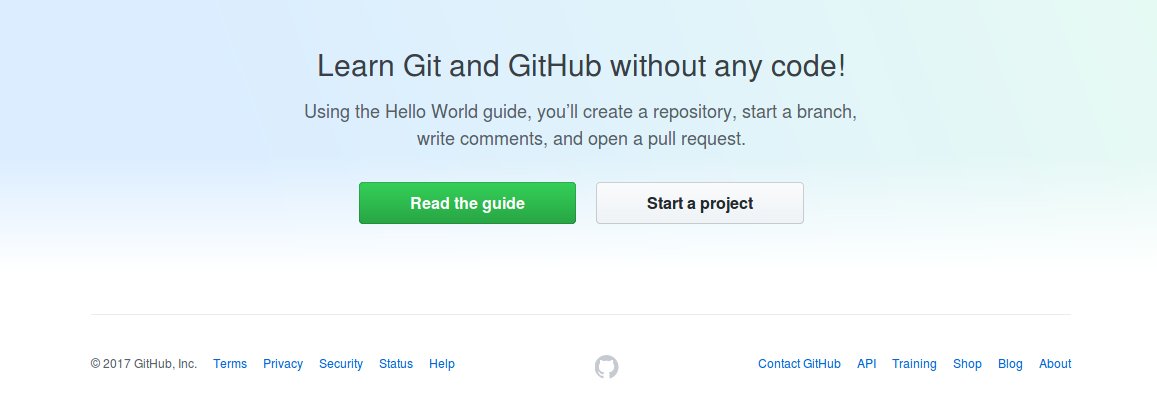Click the word repository in the subtitle
This screenshot has width=1157, height=399.
pos(693,114)
